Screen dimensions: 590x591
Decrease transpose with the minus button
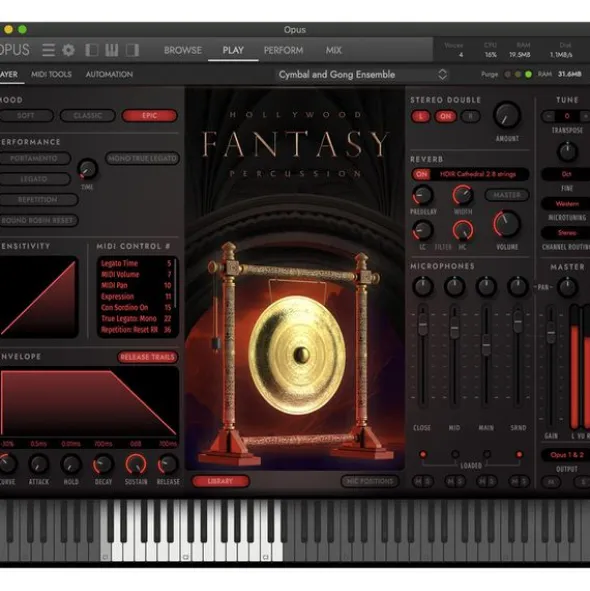[549, 116]
